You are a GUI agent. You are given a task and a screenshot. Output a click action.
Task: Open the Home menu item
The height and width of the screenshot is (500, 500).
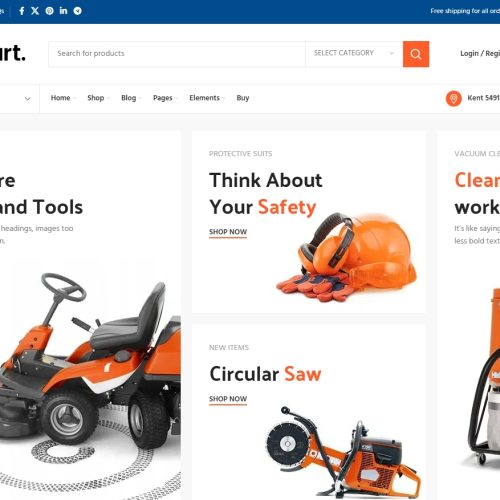click(61, 98)
